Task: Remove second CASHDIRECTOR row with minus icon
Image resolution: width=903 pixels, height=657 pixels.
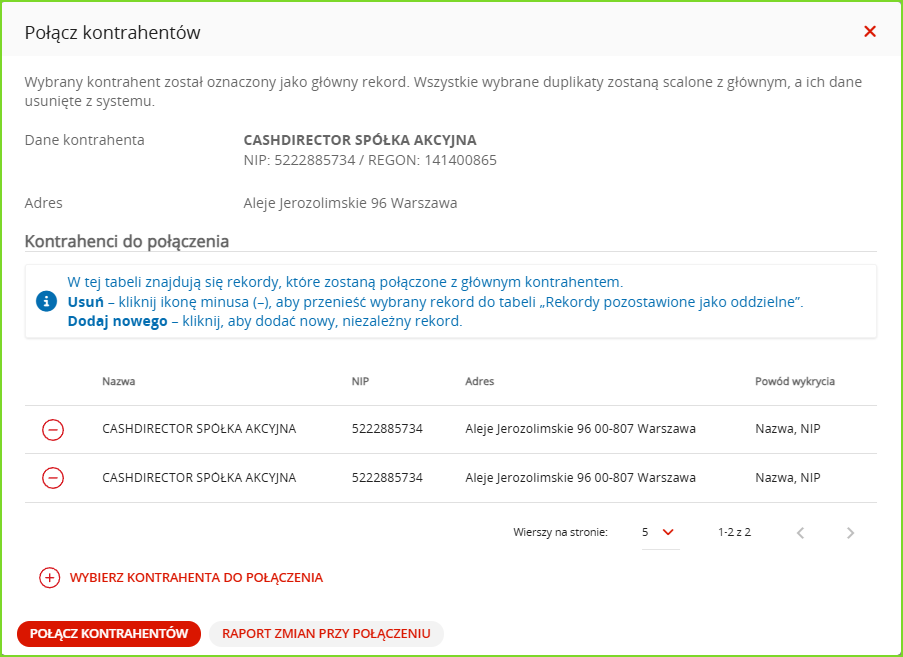Action: (x=52, y=478)
